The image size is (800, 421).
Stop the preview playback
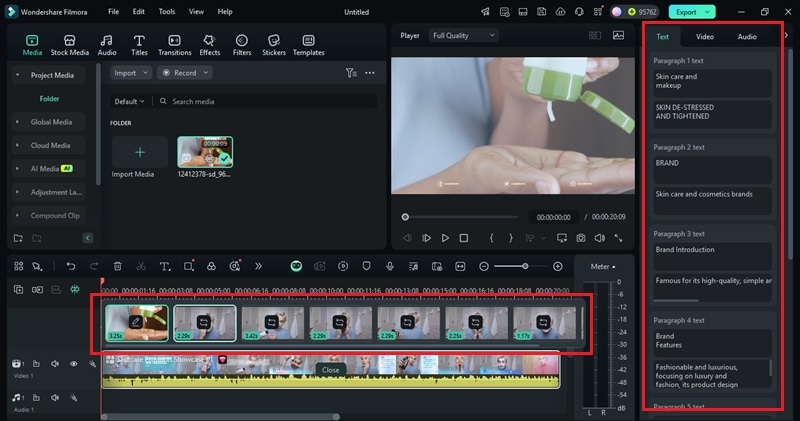pyautogui.click(x=464, y=238)
